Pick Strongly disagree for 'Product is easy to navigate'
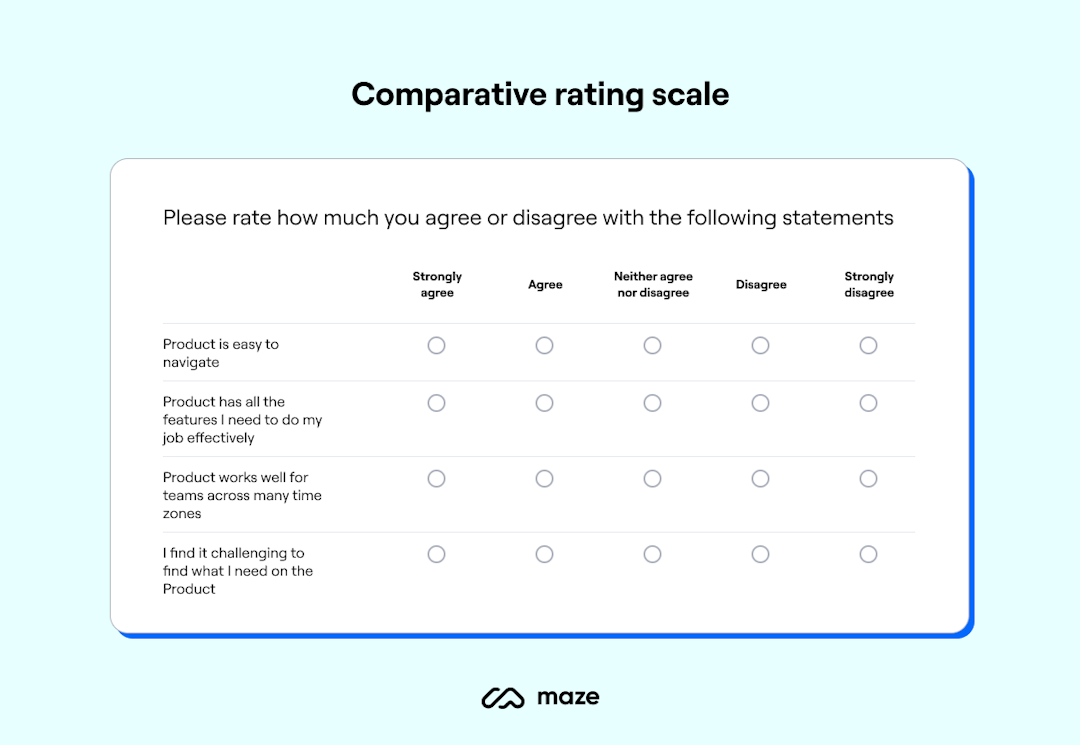Screen dimensions: 1080x745 click(868, 345)
